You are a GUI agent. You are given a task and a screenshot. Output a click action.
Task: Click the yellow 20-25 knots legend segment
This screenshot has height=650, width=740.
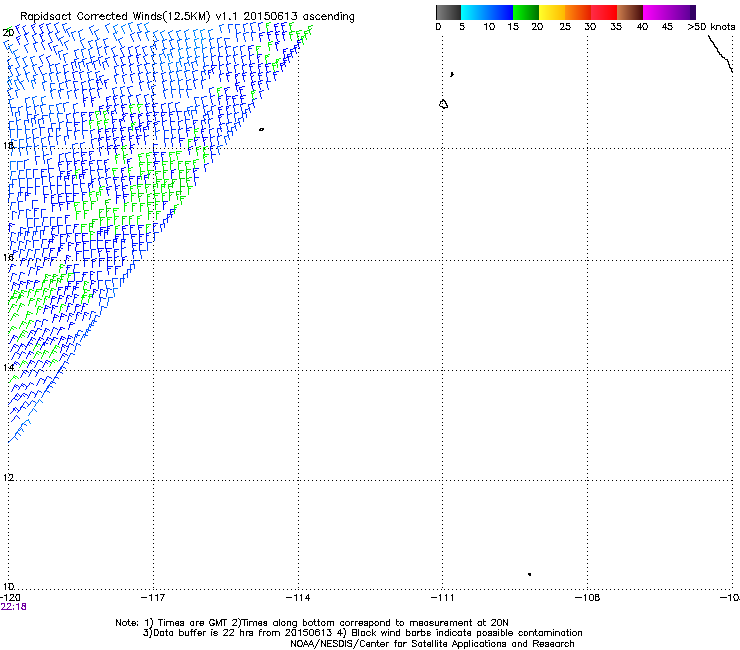coord(552,12)
